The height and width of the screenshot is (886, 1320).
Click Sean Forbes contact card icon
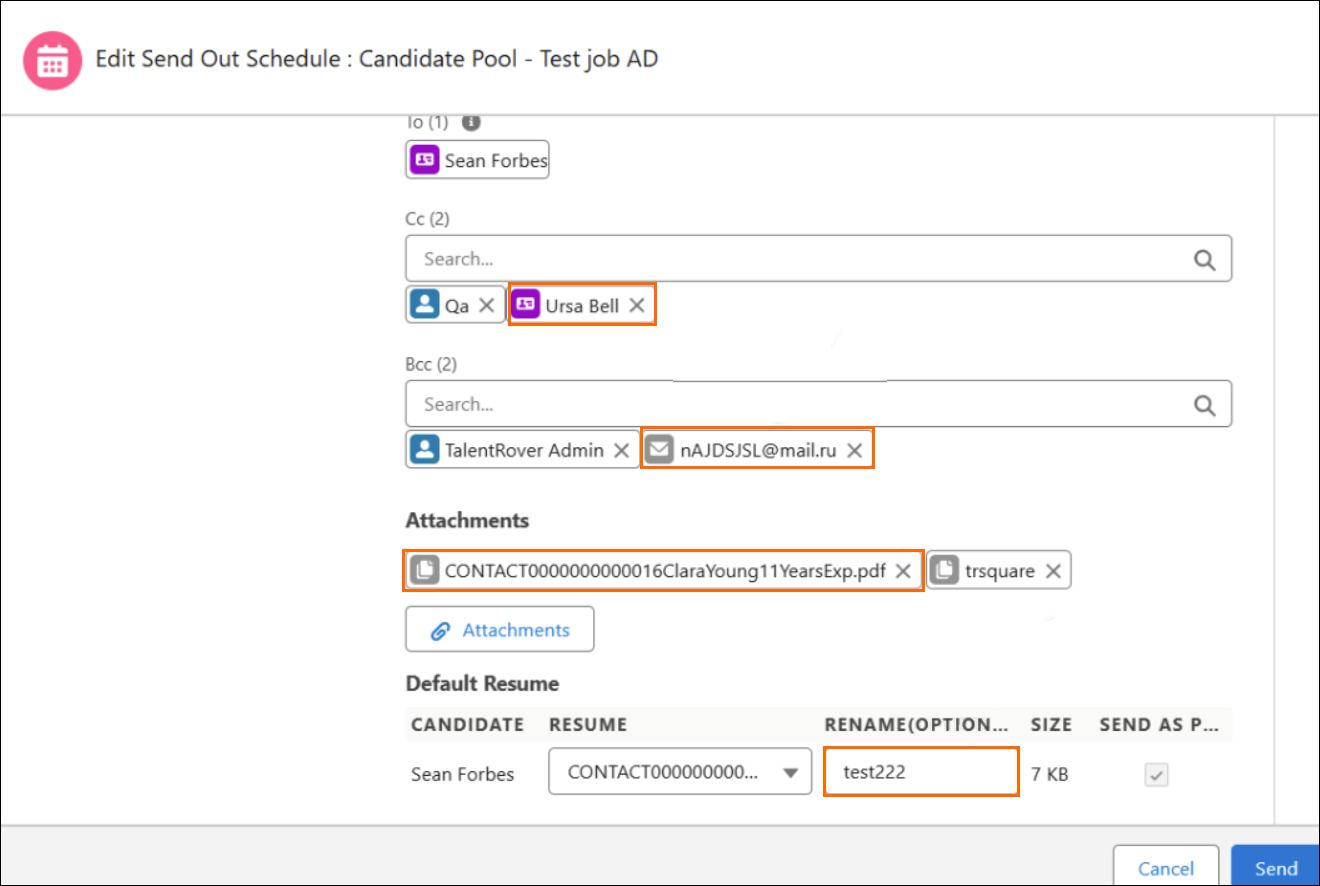click(x=425, y=160)
